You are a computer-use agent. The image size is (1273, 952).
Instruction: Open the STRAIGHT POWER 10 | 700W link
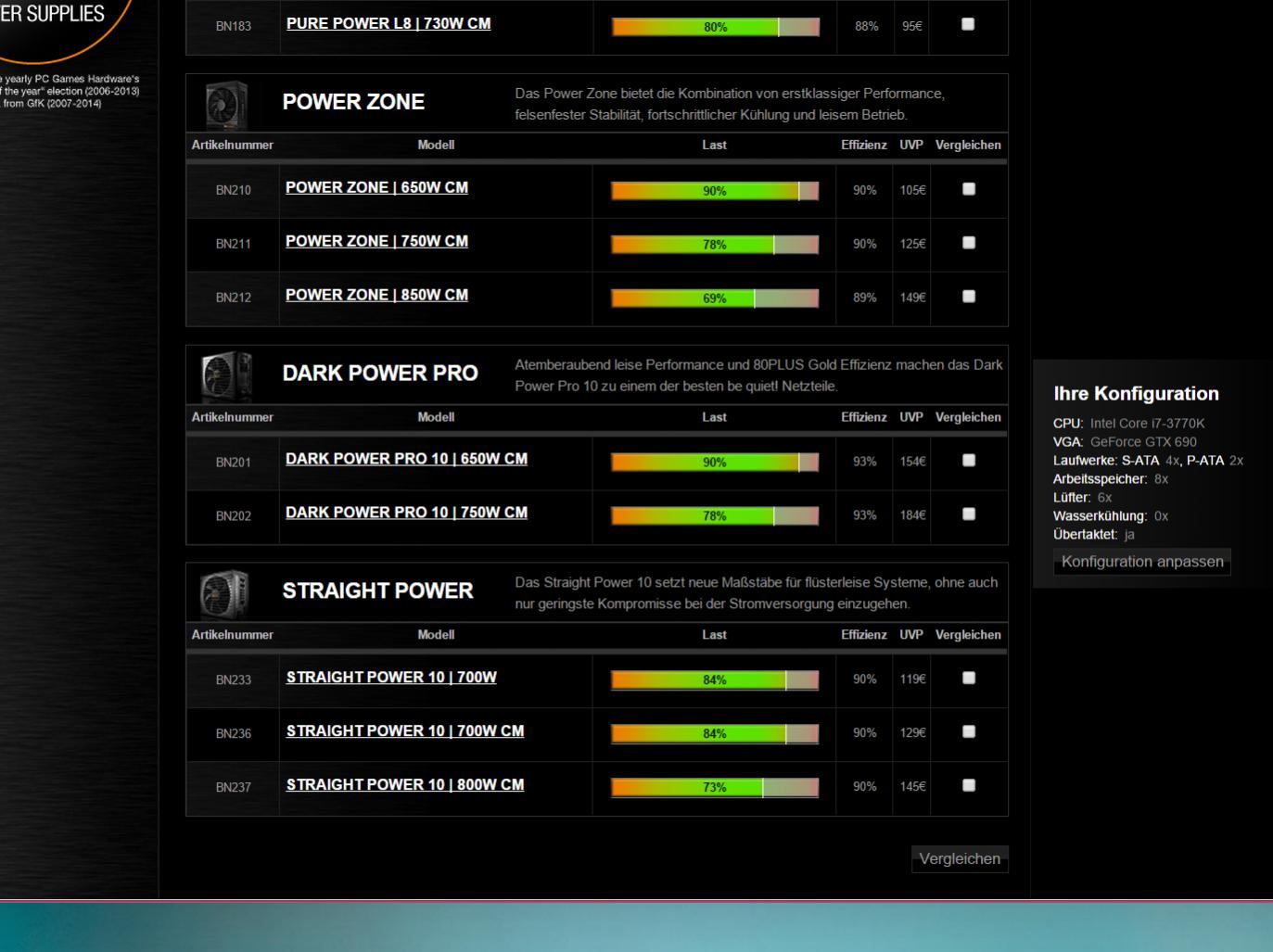tap(391, 678)
